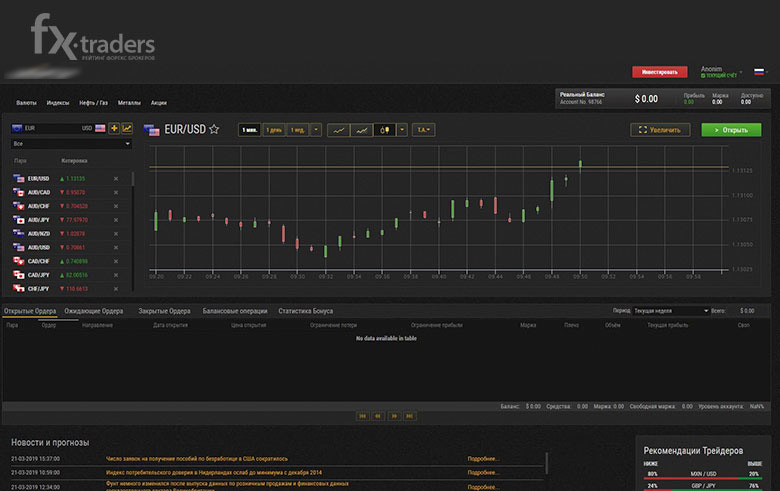Click the red Инвестировать button
This screenshot has width=780, height=491.
[660, 72]
